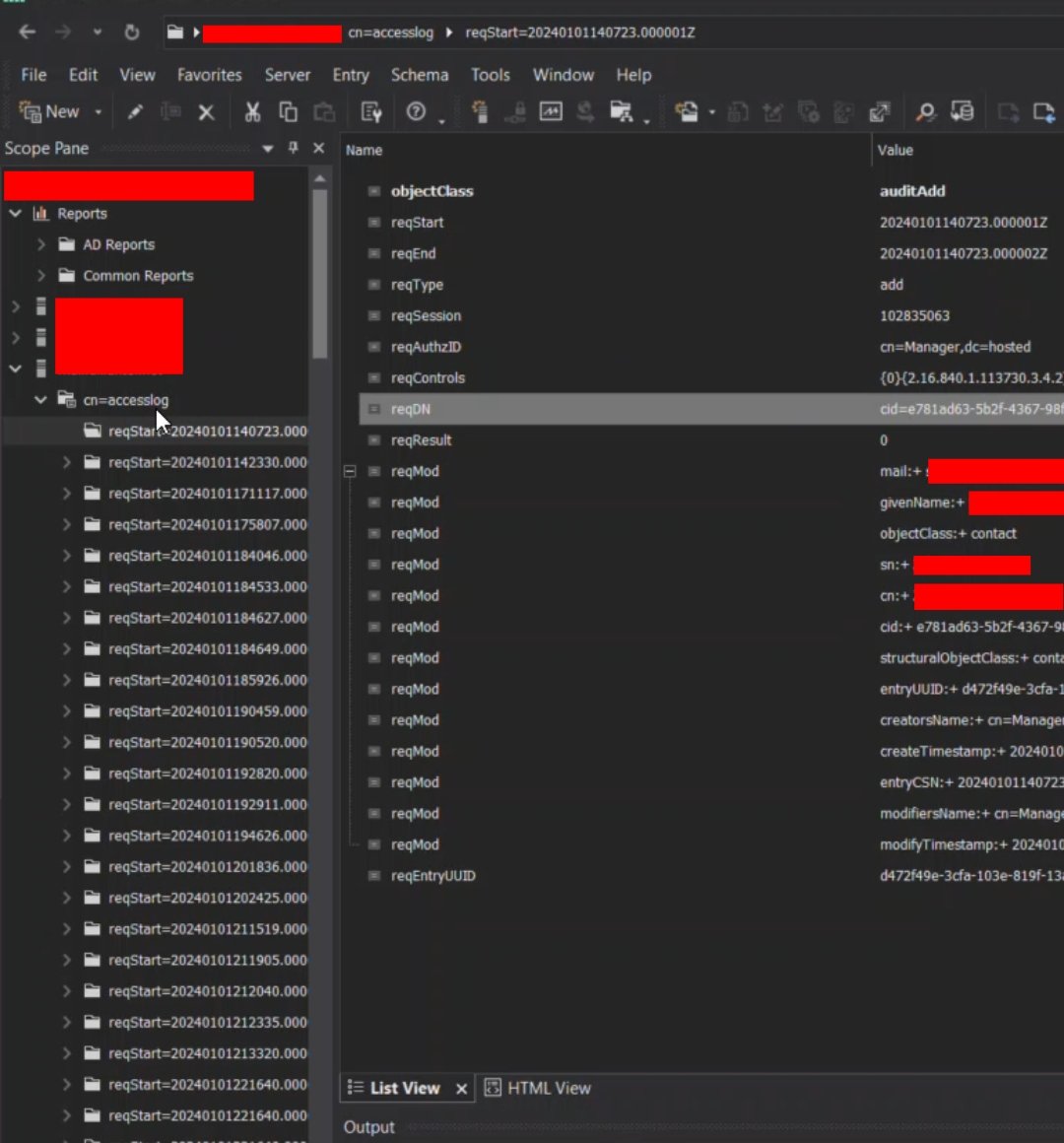
Task: Open the File menu
Action: coord(33,75)
